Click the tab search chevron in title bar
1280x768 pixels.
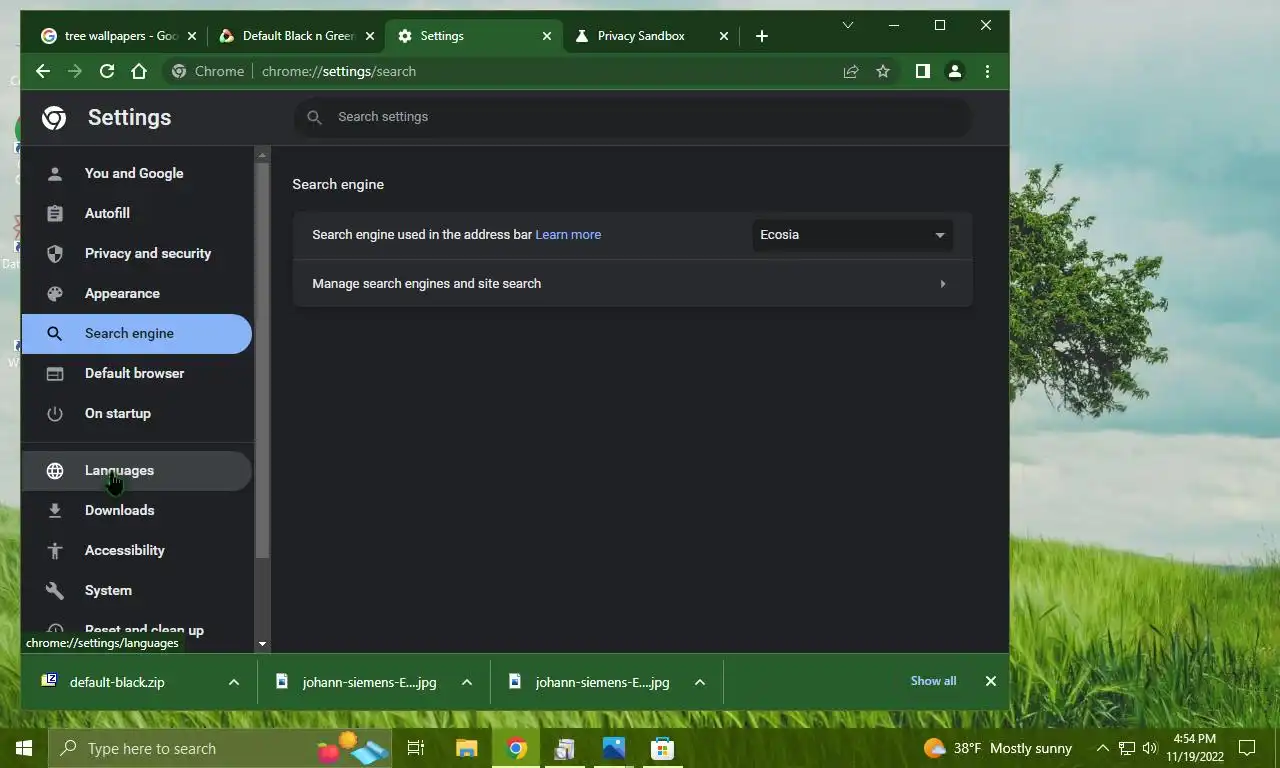[848, 25]
